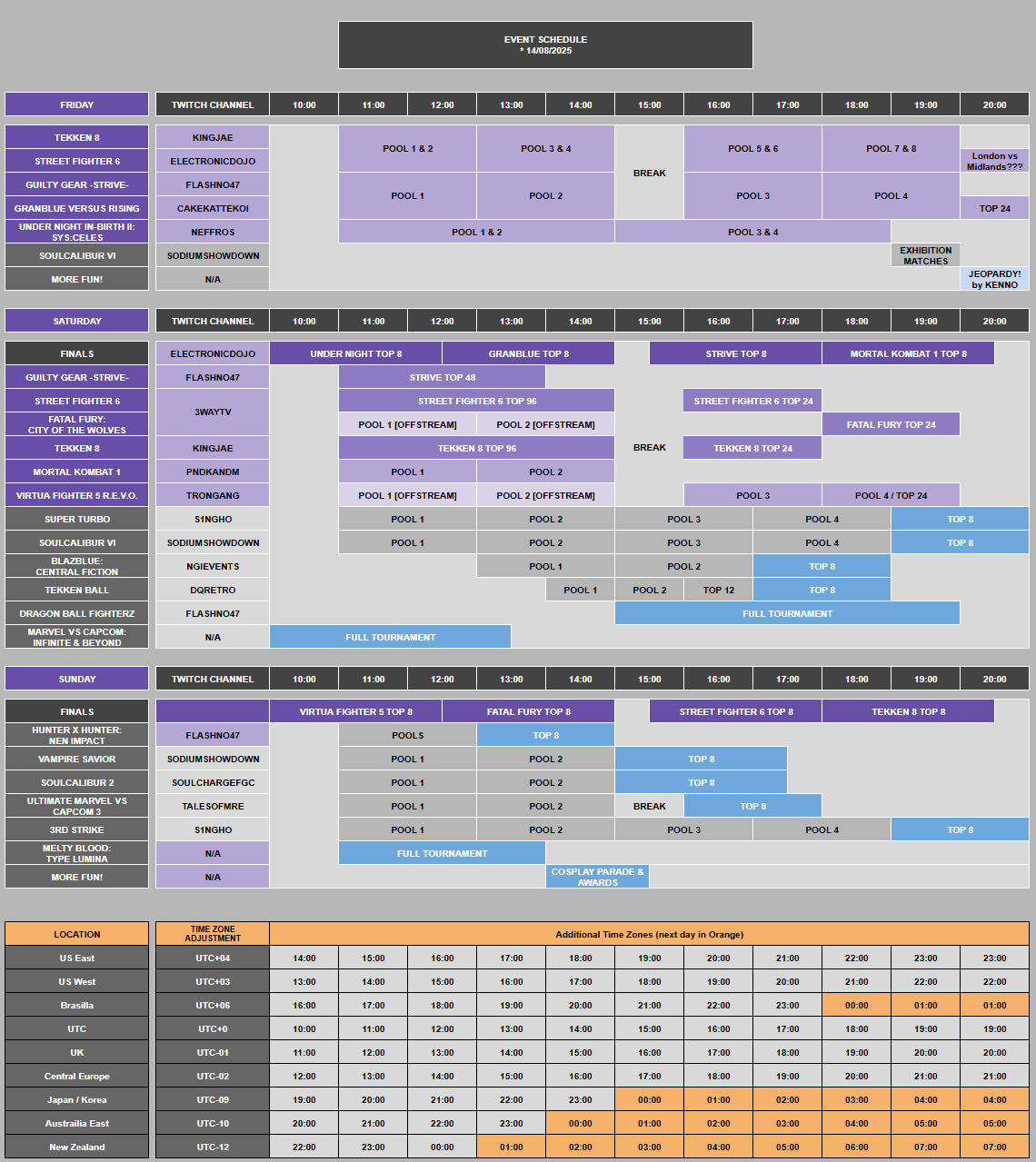Click the GRANBLUE TOP 8 block
This screenshot has width=1036, height=1162.
[528, 353]
